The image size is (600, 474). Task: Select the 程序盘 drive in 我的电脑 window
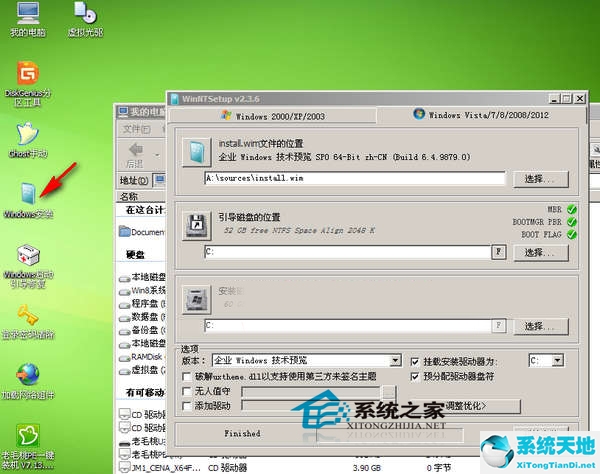142,304
